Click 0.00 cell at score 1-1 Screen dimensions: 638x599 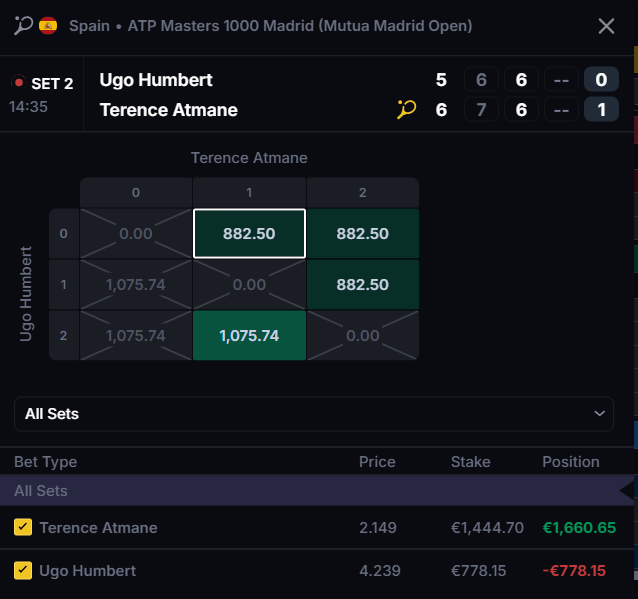249,284
